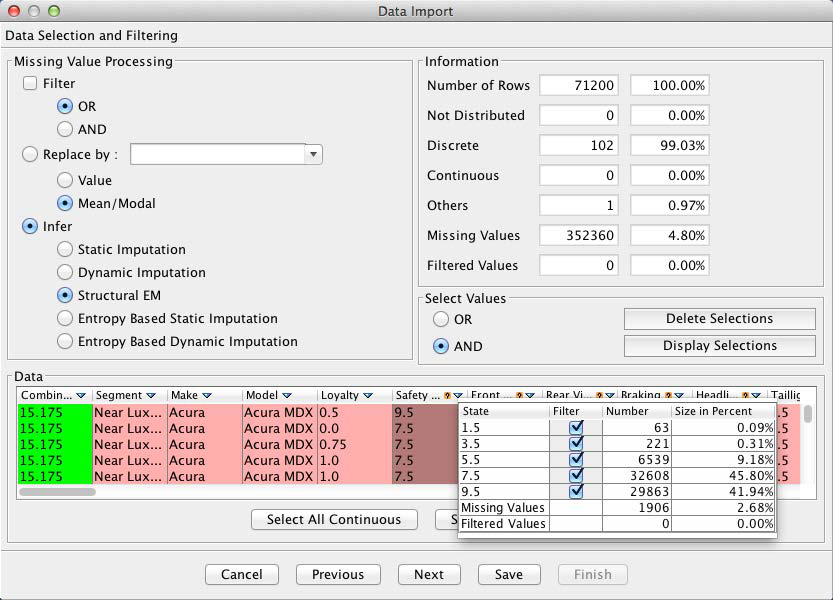Click the green Combined cell in first row
The image size is (833, 600).
pos(55,412)
